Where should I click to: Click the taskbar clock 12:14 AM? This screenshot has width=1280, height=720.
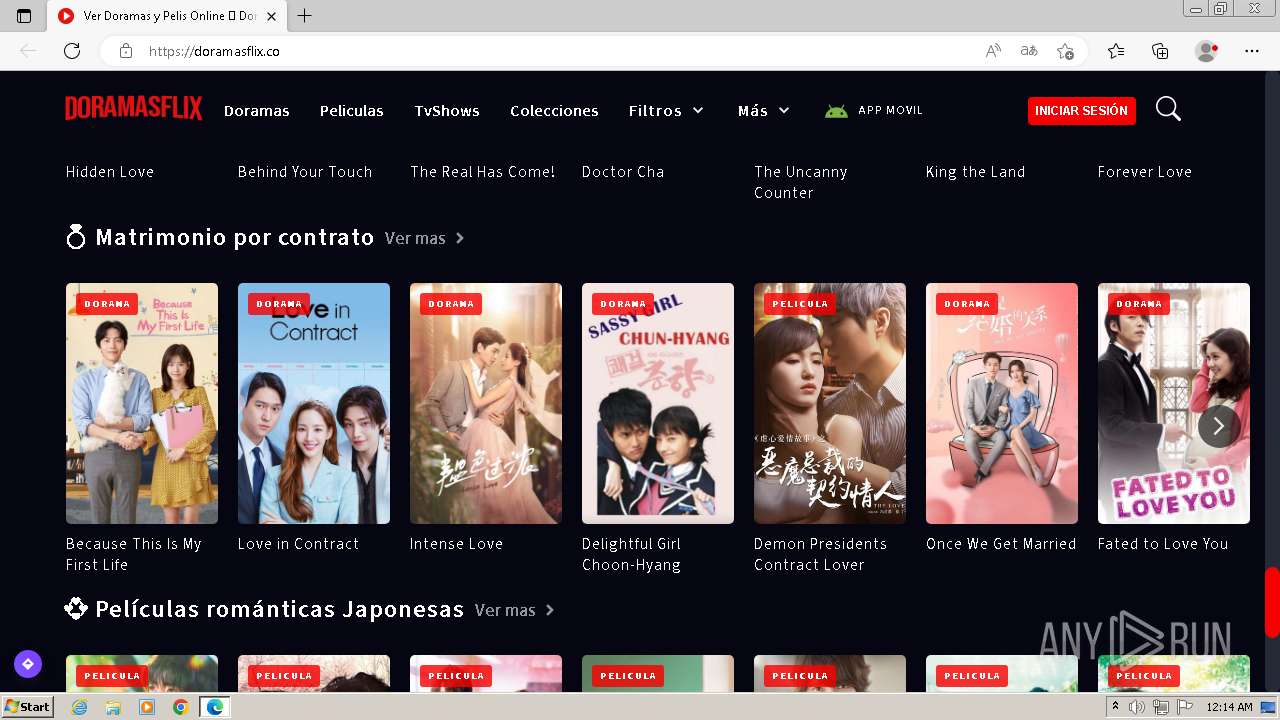[1230, 707]
